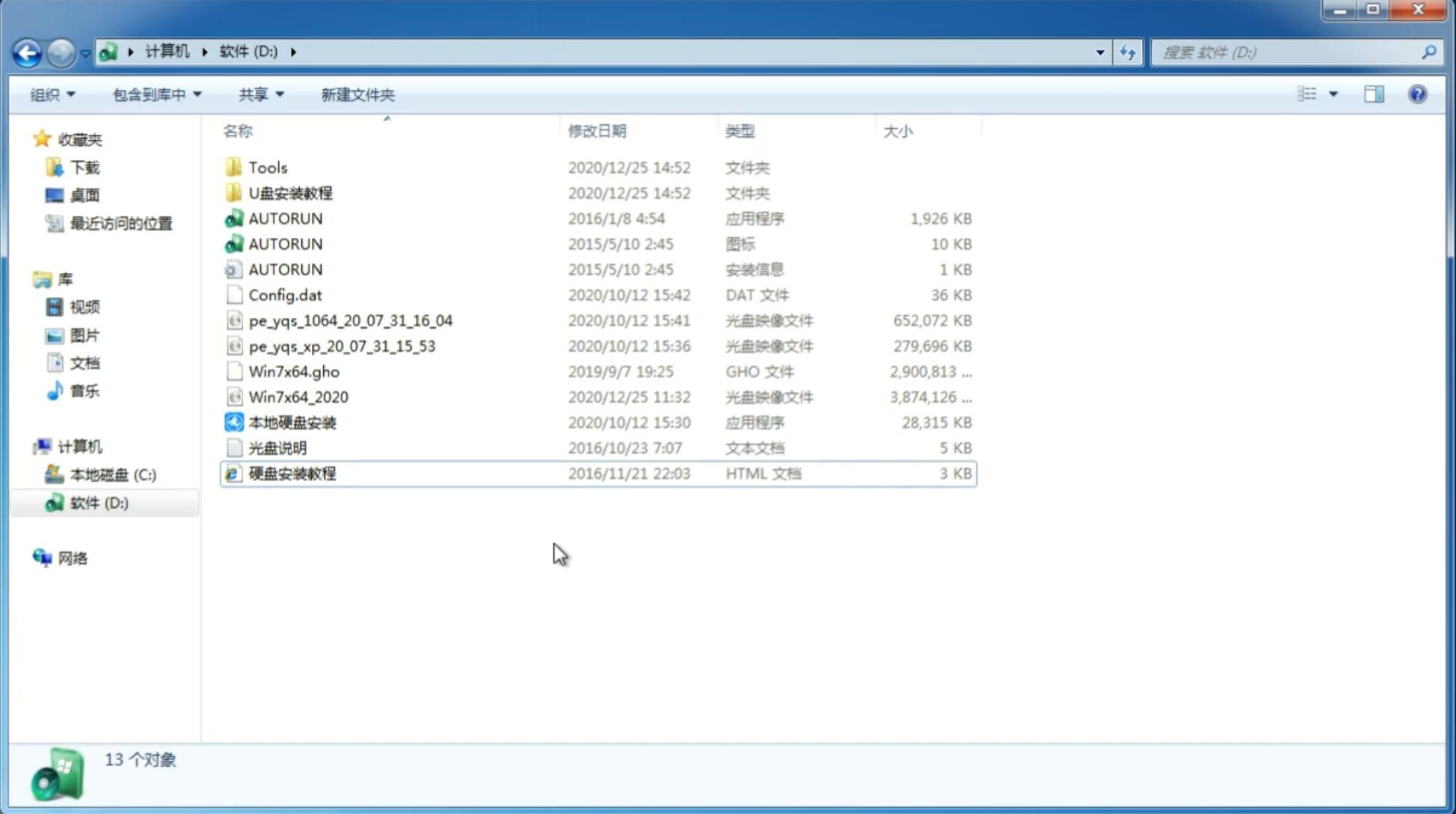1456x814 pixels.
Task: Open Win7x64_2020 disc image file
Action: pyautogui.click(x=298, y=397)
